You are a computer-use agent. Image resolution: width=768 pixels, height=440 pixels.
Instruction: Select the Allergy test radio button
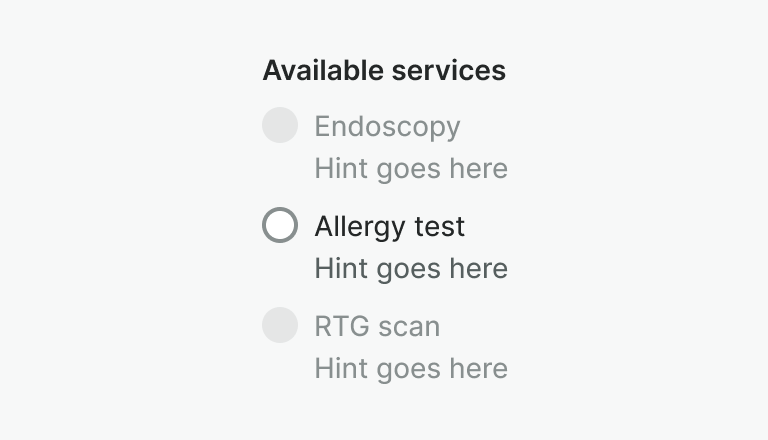click(280, 225)
